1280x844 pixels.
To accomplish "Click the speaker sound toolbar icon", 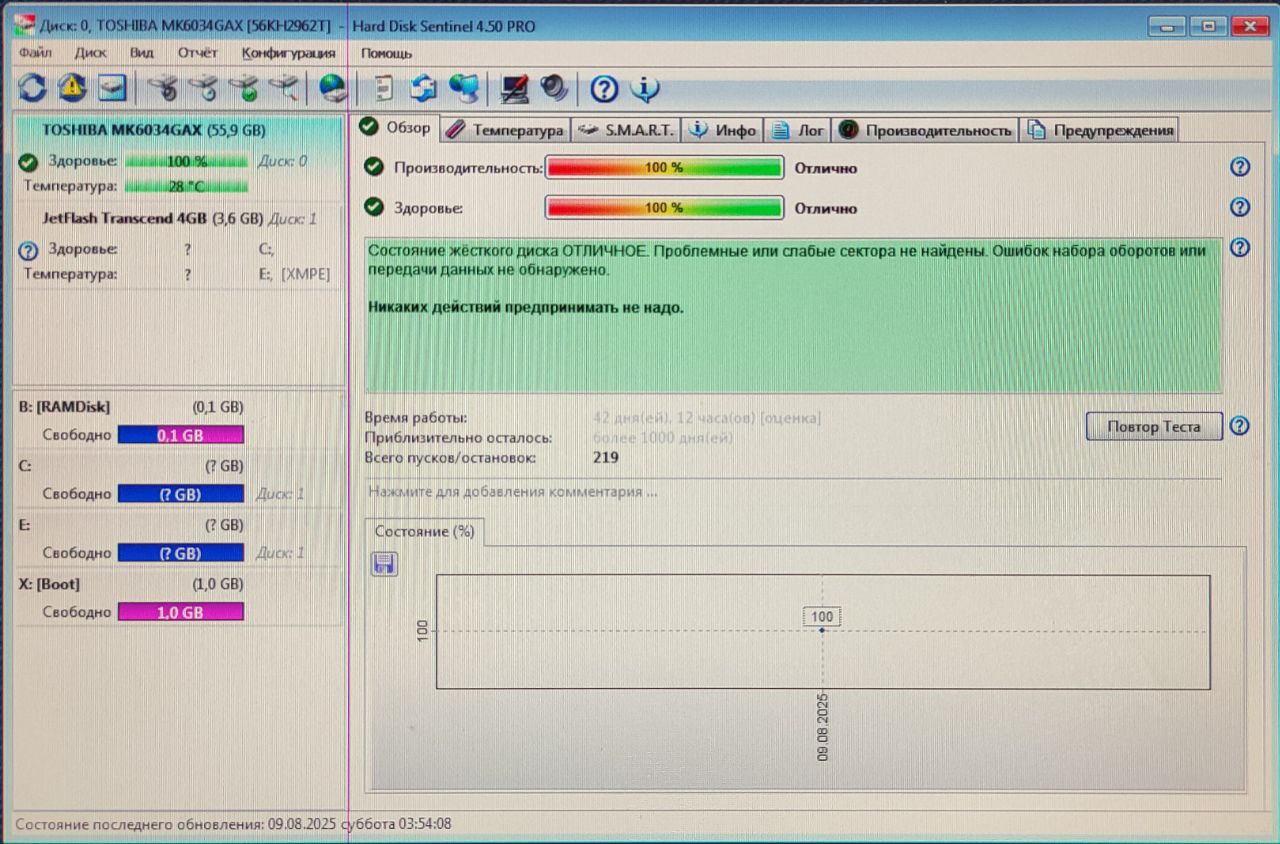I will click(x=554, y=89).
